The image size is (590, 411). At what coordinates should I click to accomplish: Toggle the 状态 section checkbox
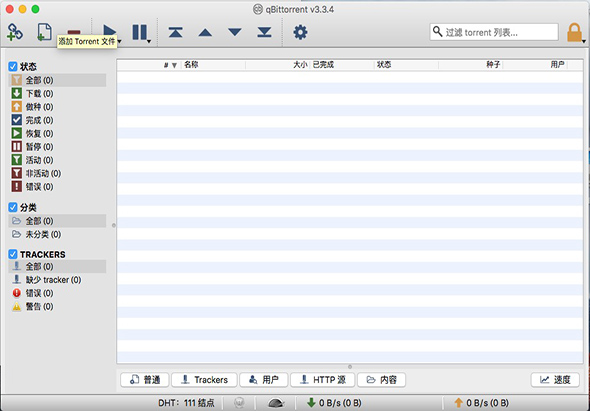point(13,67)
